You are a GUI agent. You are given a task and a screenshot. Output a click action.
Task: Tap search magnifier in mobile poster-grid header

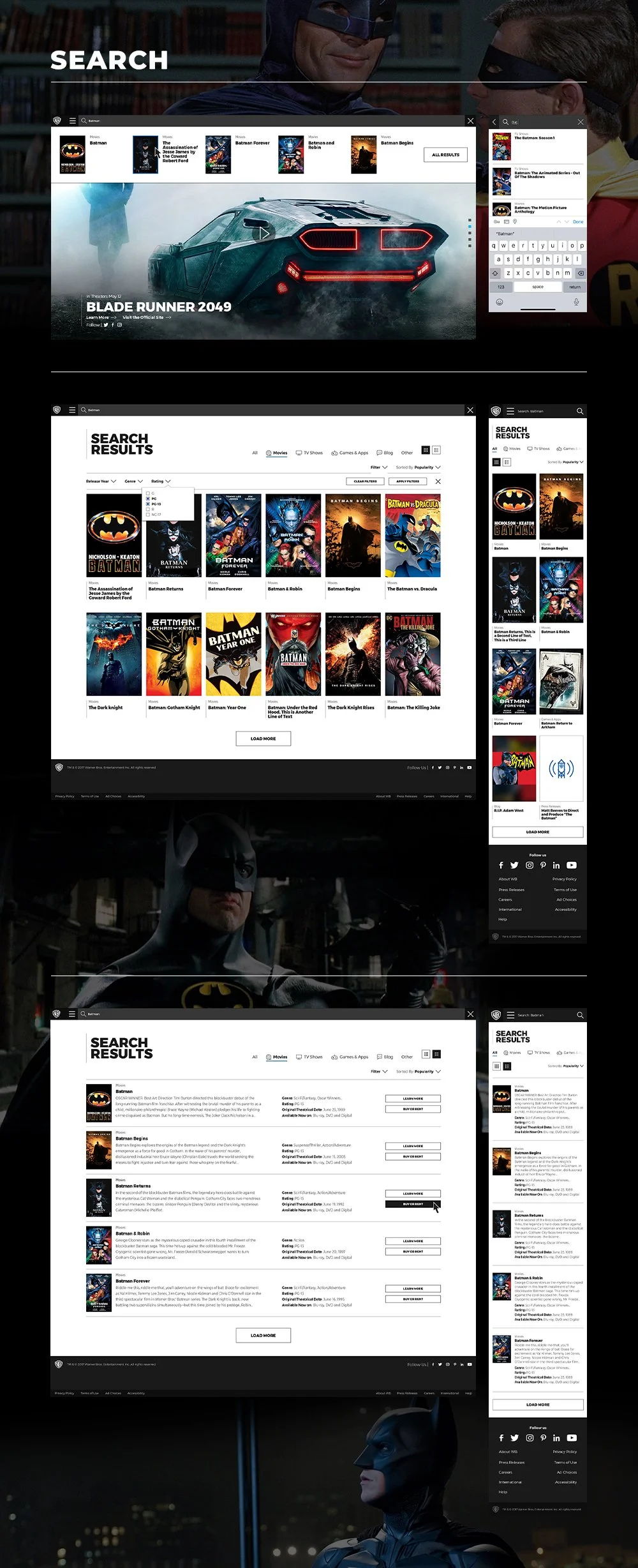coord(579,411)
